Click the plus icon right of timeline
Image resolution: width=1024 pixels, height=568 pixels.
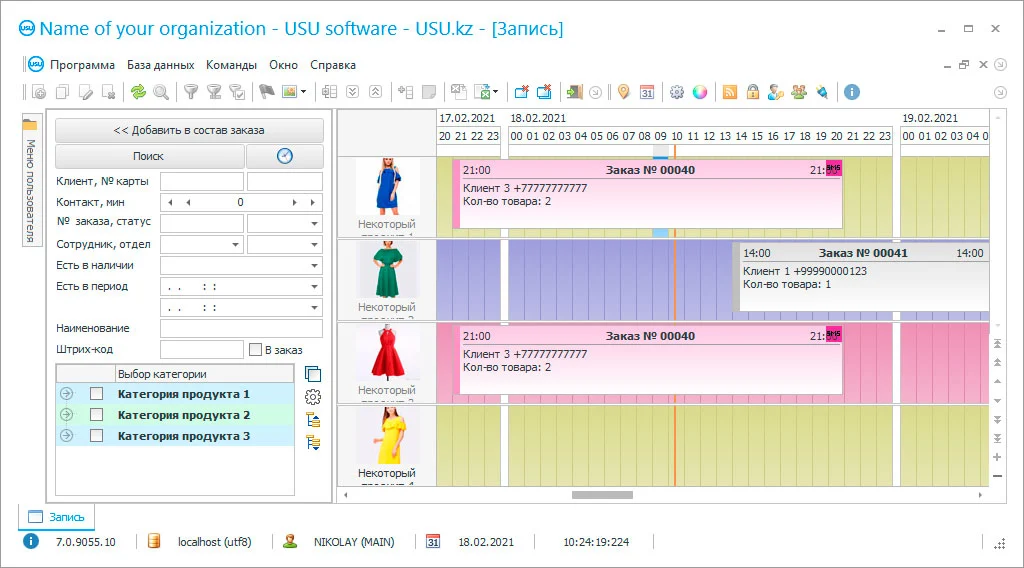[x=997, y=457]
